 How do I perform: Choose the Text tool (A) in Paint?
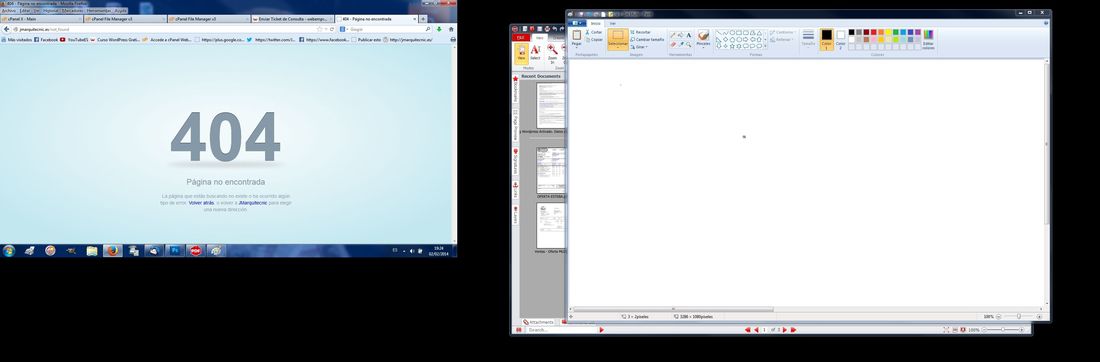[x=688, y=35]
